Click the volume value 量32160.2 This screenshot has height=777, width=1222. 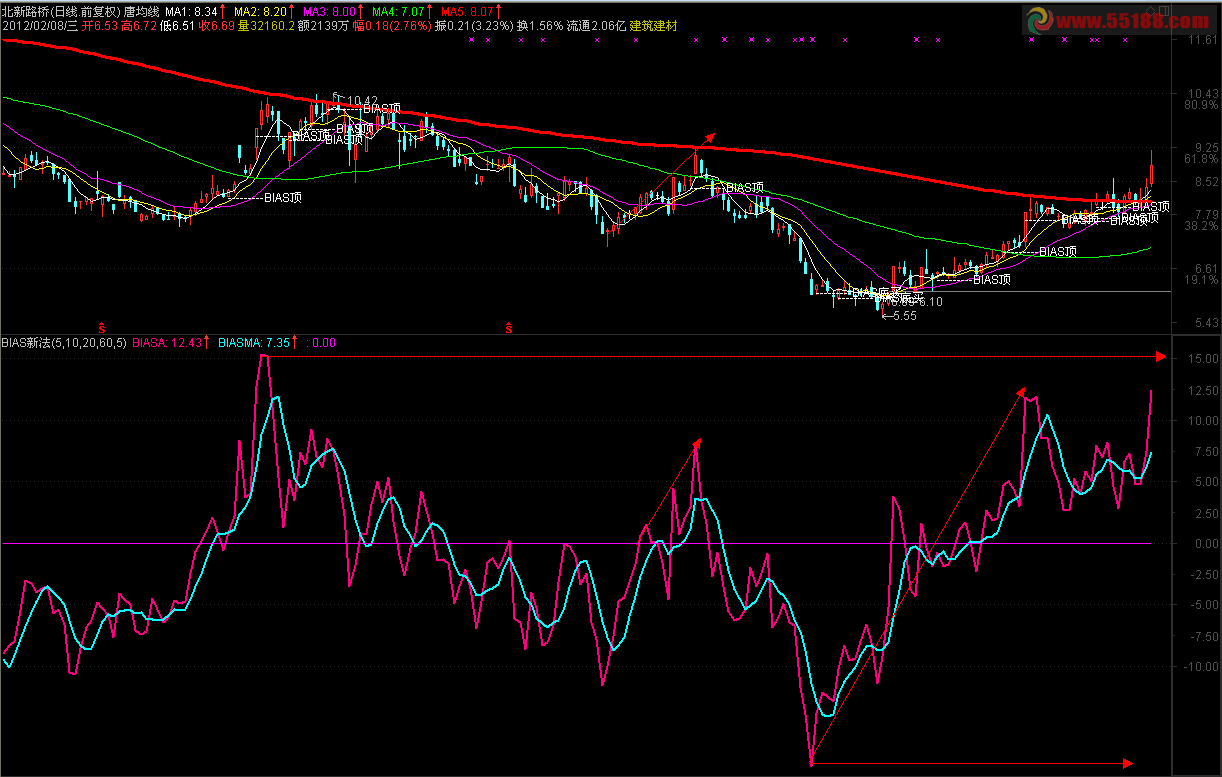266,26
